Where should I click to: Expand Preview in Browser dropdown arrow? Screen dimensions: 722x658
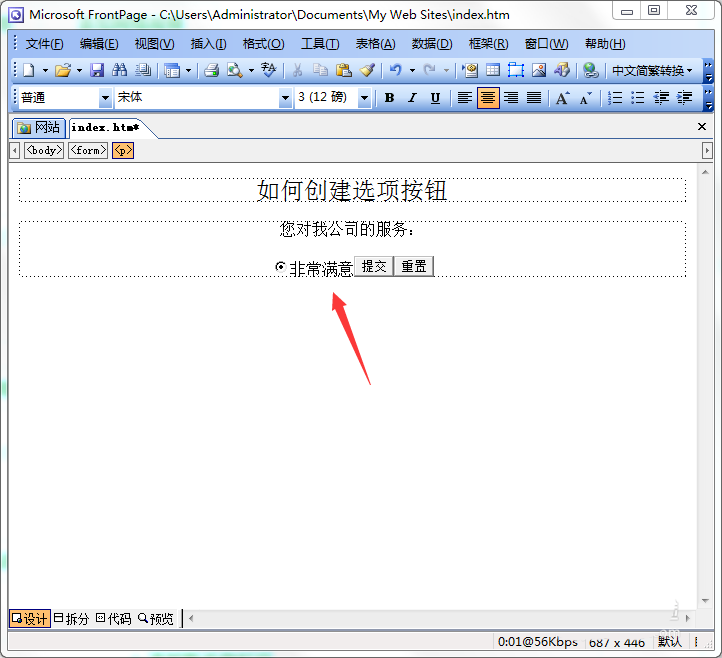251,70
